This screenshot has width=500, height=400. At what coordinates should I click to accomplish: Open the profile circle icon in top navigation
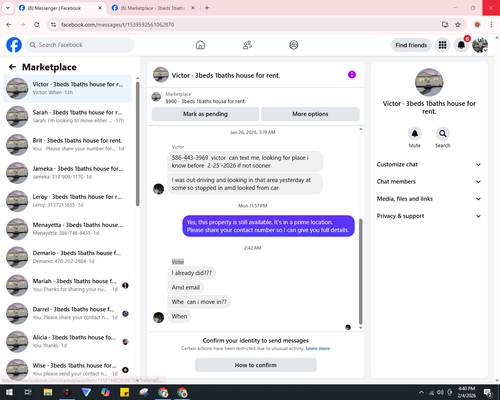[x=294, y=45]
